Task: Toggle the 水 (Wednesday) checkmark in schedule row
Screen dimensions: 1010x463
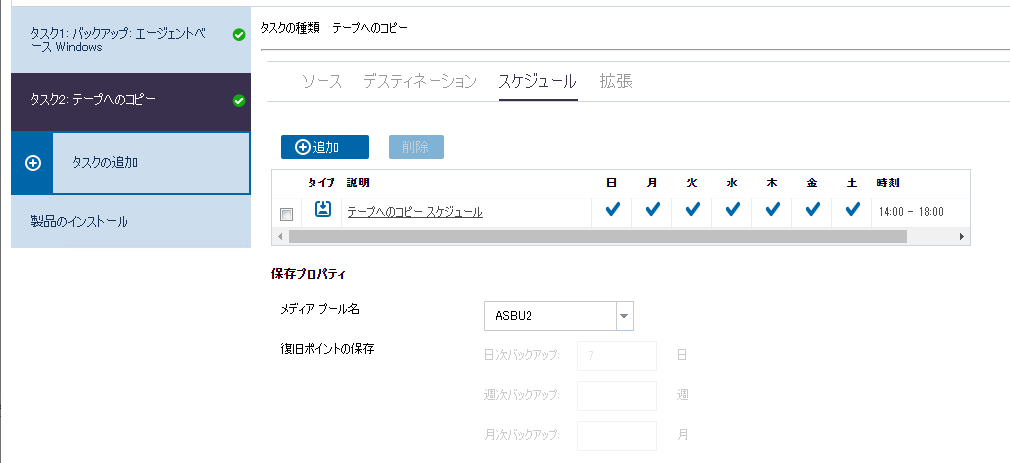Action: tap(732, 209)
